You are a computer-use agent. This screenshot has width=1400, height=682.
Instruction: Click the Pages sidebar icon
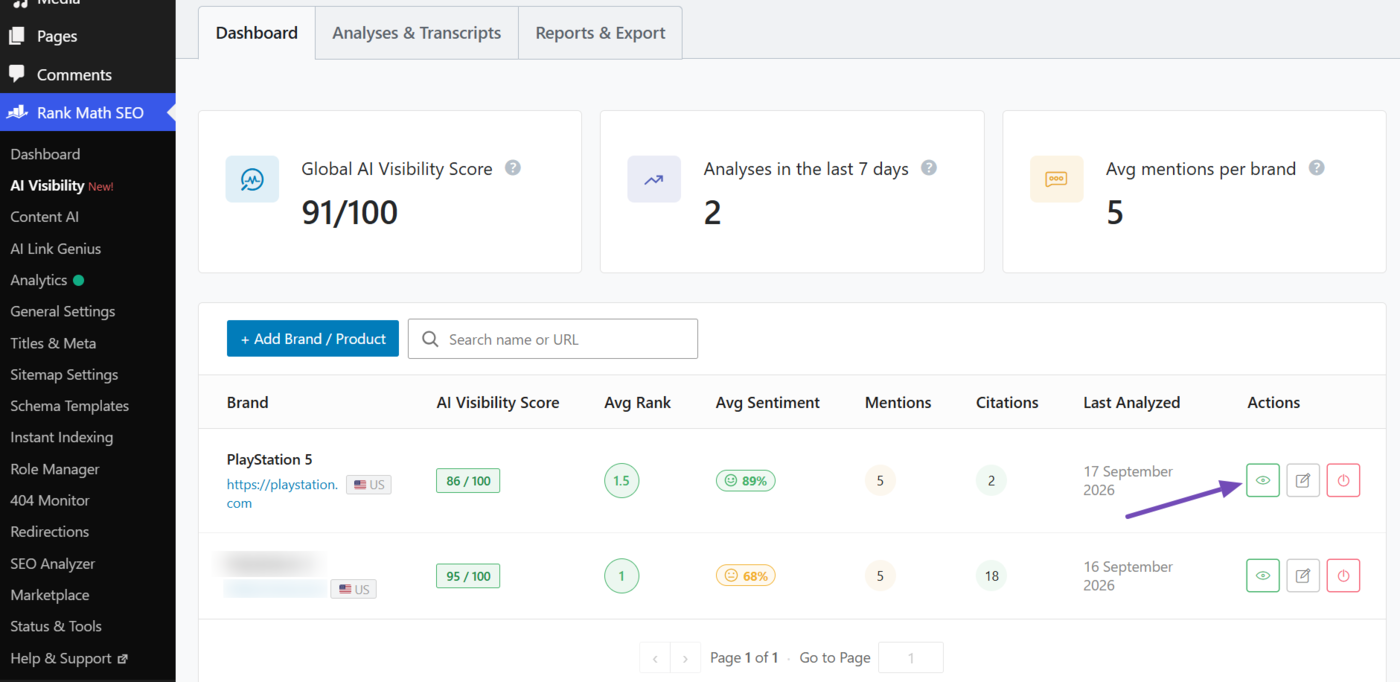click(x=17, y=36)
